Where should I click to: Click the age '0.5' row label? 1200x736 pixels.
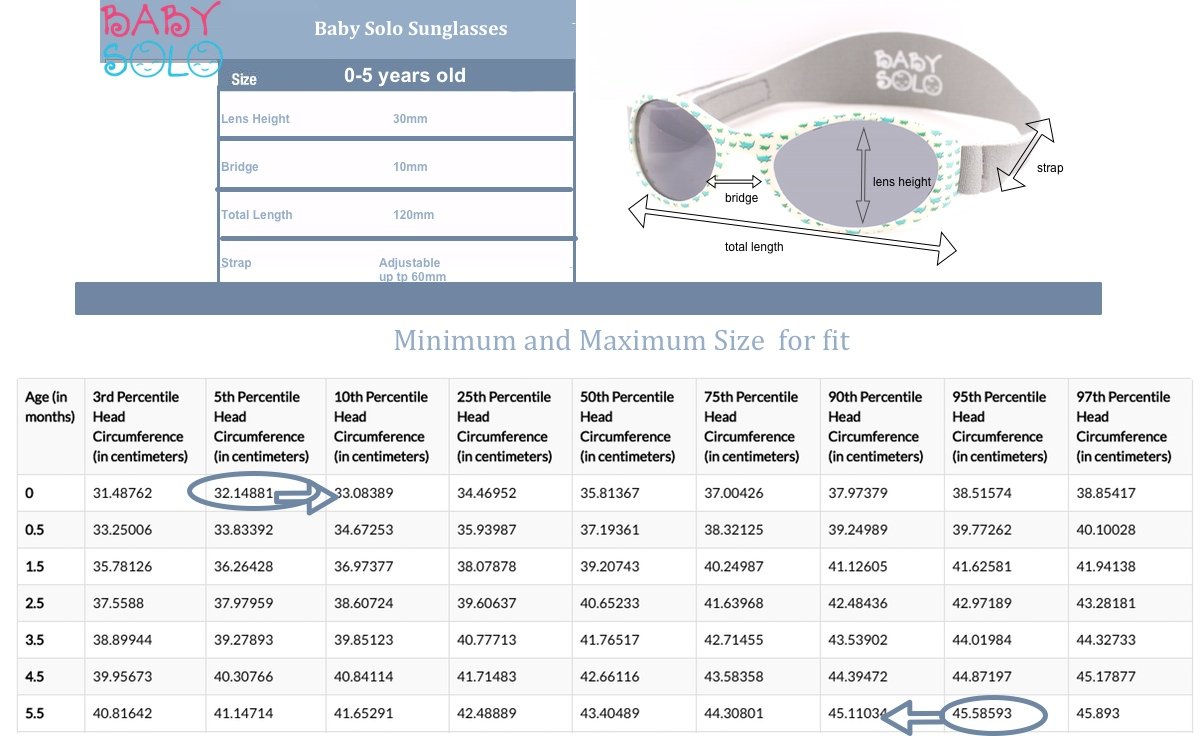coord(35,530)
